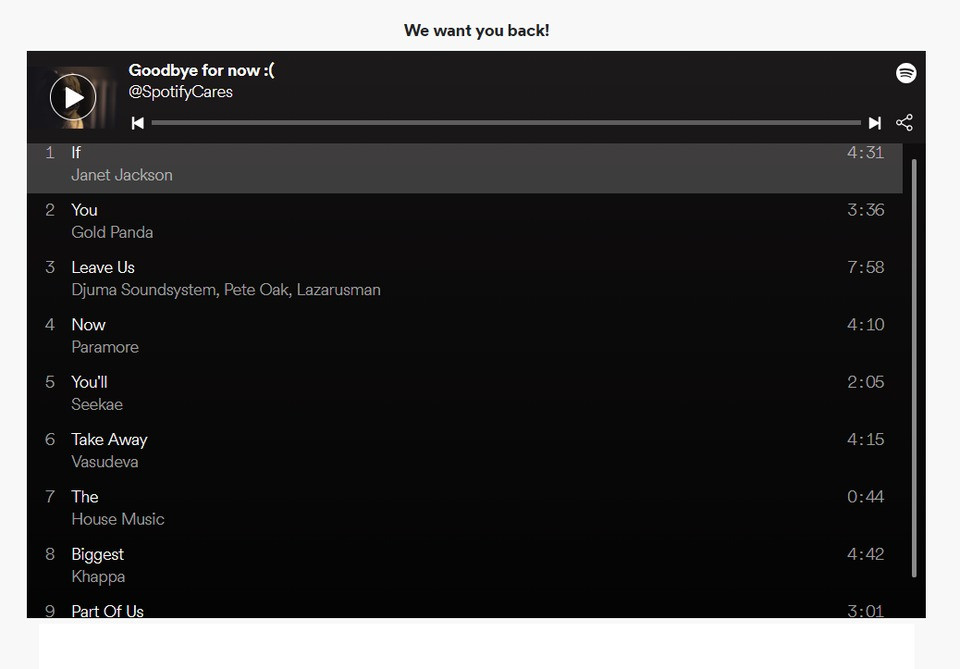Open the @SpotifyCares profile link
The image size is (960, 669).
(x=181, y=92)
